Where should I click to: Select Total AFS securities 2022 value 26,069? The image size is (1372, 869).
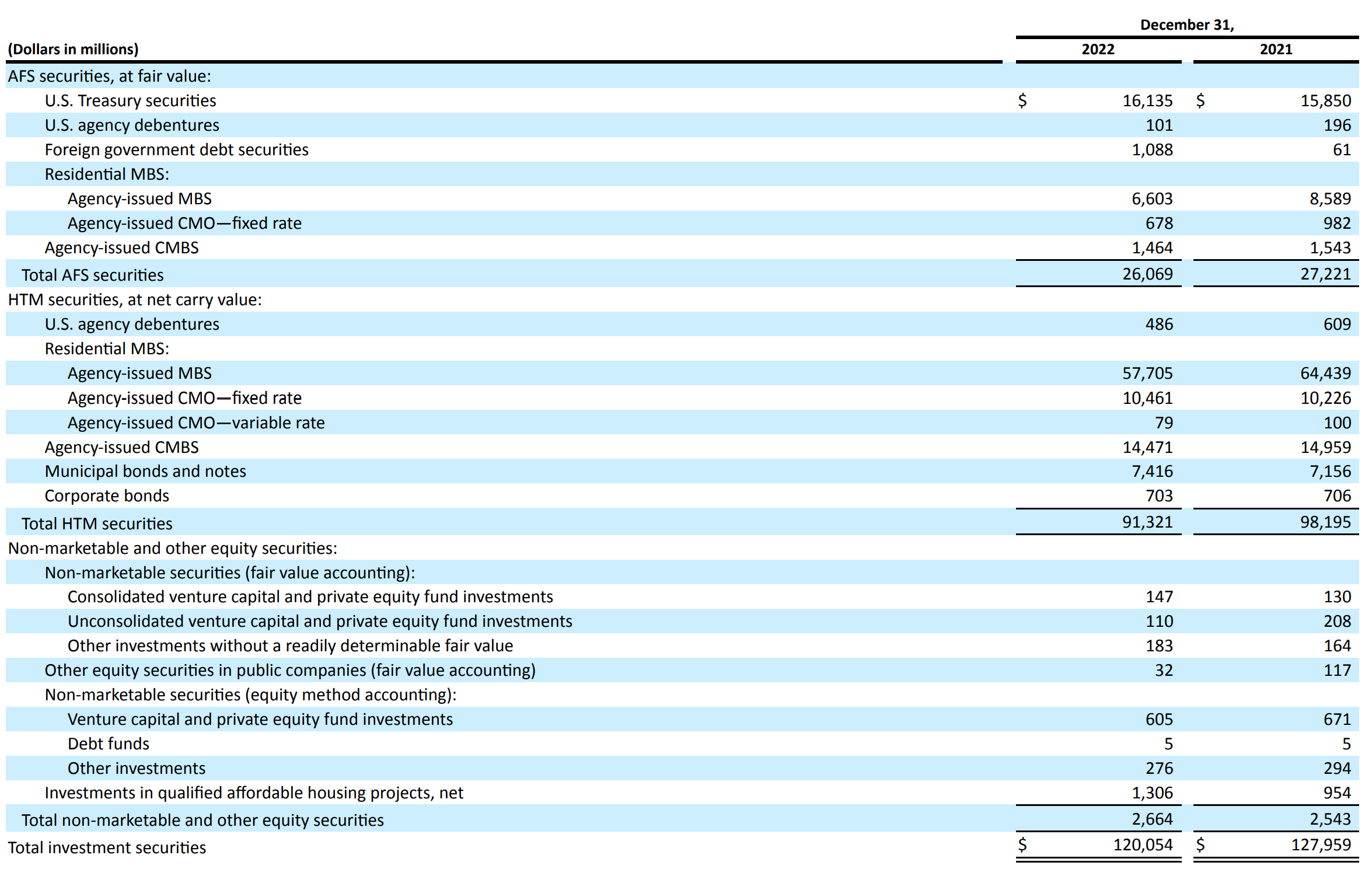pos(1147,274)
